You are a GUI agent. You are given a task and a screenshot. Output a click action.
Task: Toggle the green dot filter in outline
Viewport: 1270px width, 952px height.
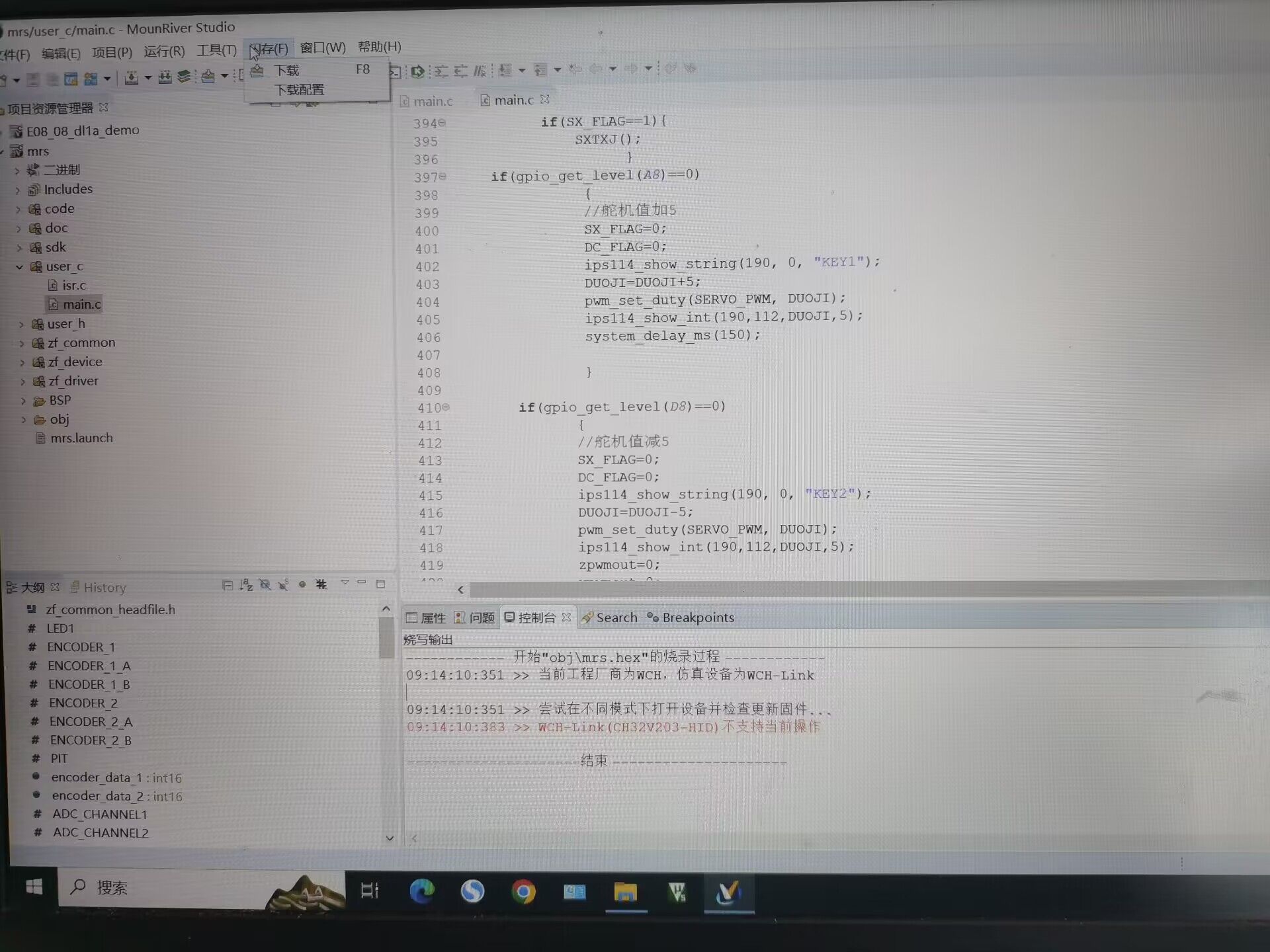(x=302, y=584)
